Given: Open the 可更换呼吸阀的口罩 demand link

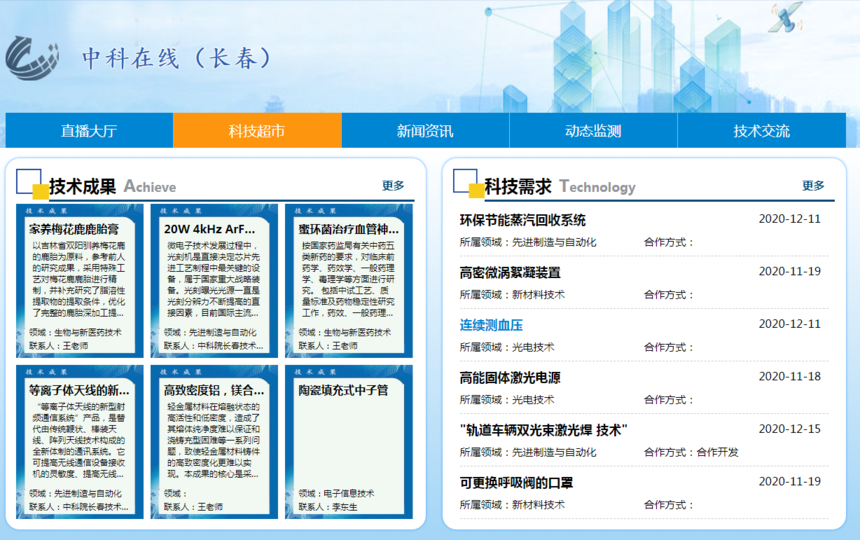Looking at the screenshot, I should click(516, 482).
